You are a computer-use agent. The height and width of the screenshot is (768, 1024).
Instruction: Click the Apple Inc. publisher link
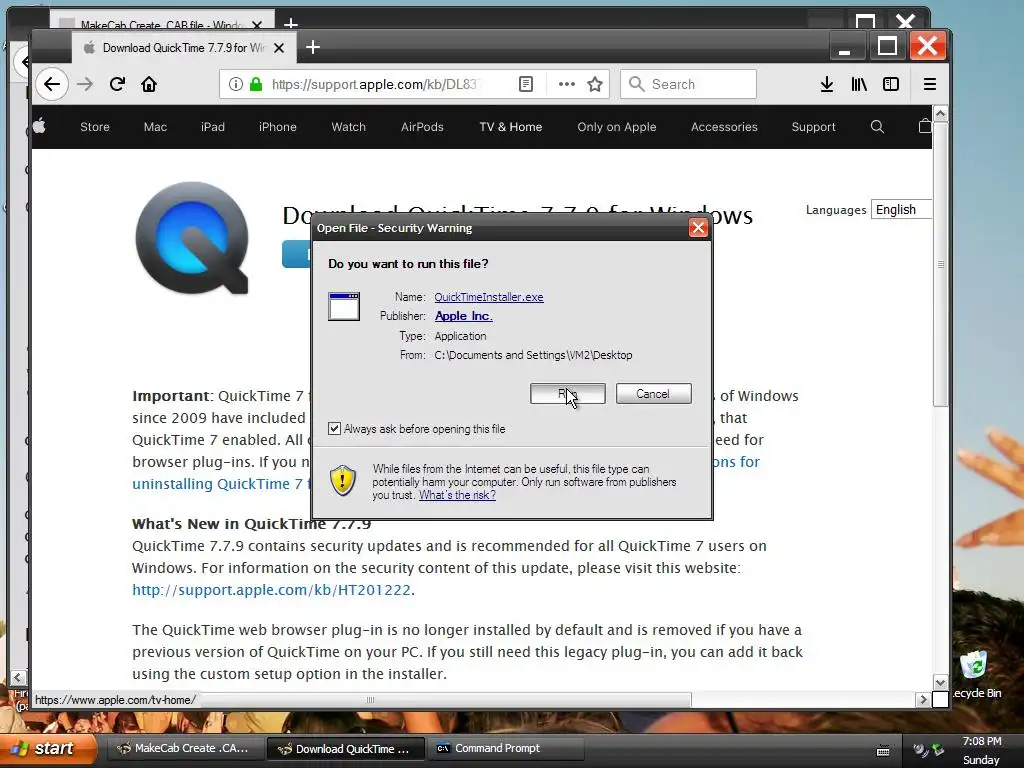coord(464,316)
